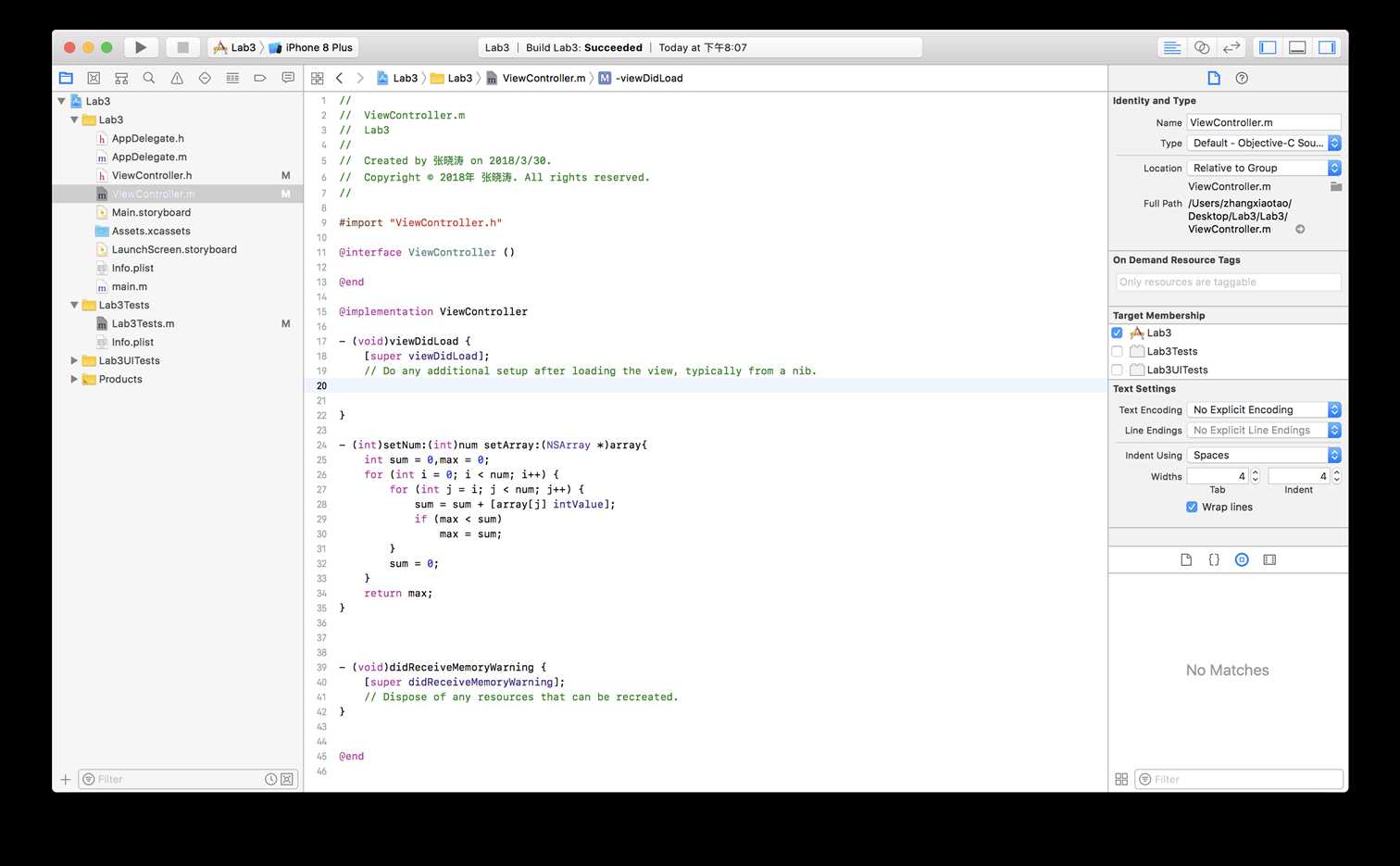Open AppDelegate.h file
Image resolution: width=1400 pixels, height=866 pixels.
[x=148, y=138]
